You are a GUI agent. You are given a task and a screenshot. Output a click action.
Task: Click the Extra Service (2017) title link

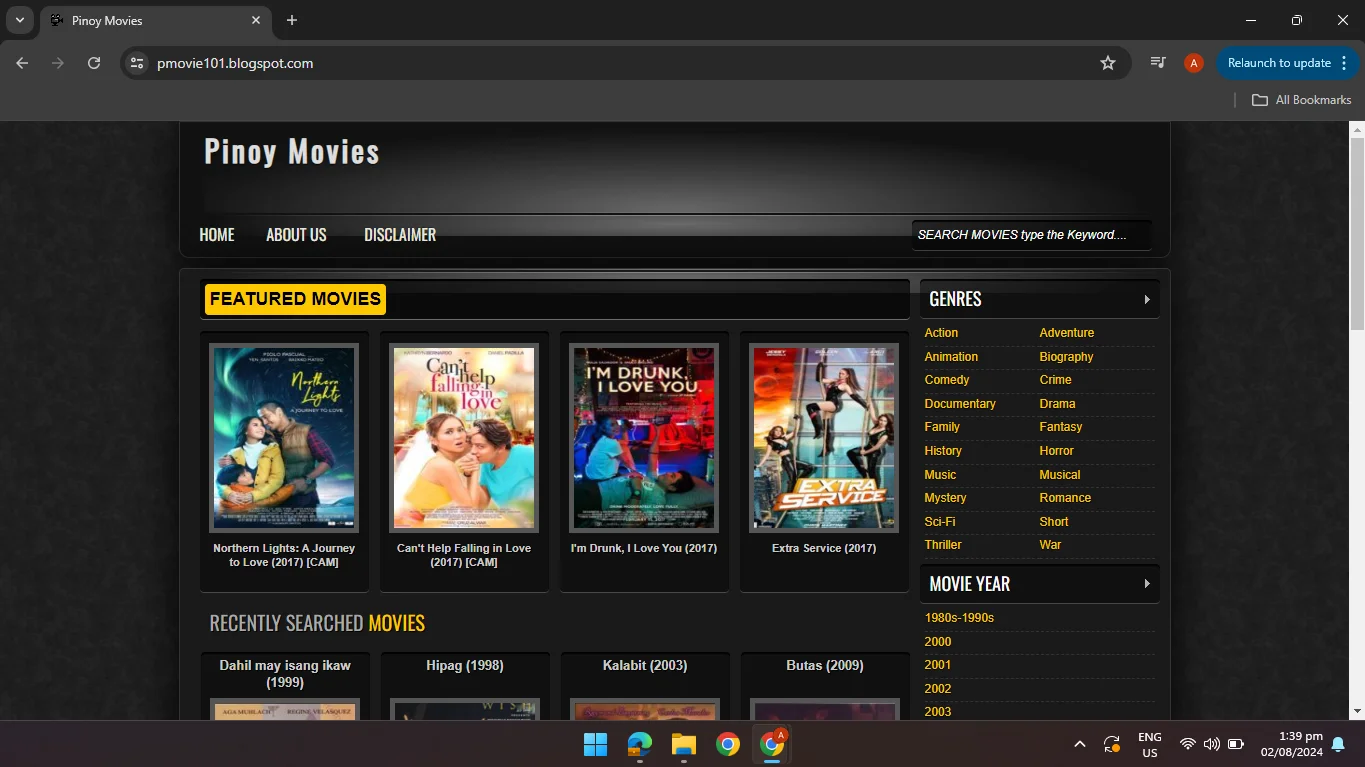[x=824, y=548]
